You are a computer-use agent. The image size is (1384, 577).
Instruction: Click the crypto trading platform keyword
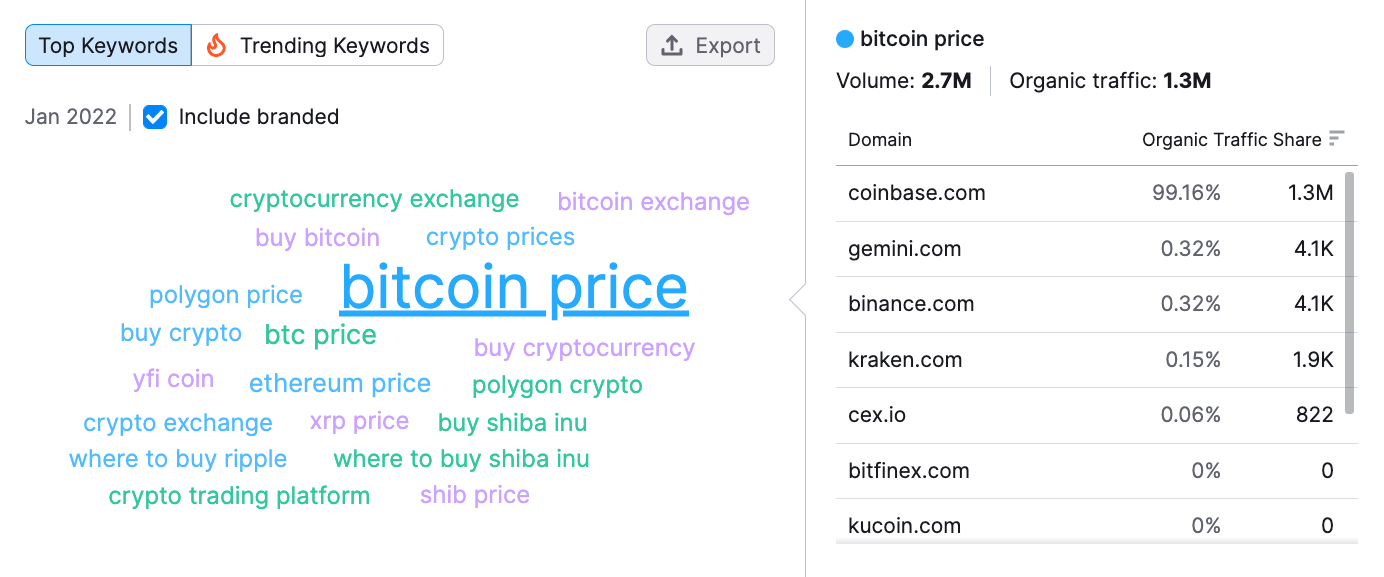[239, 496]
